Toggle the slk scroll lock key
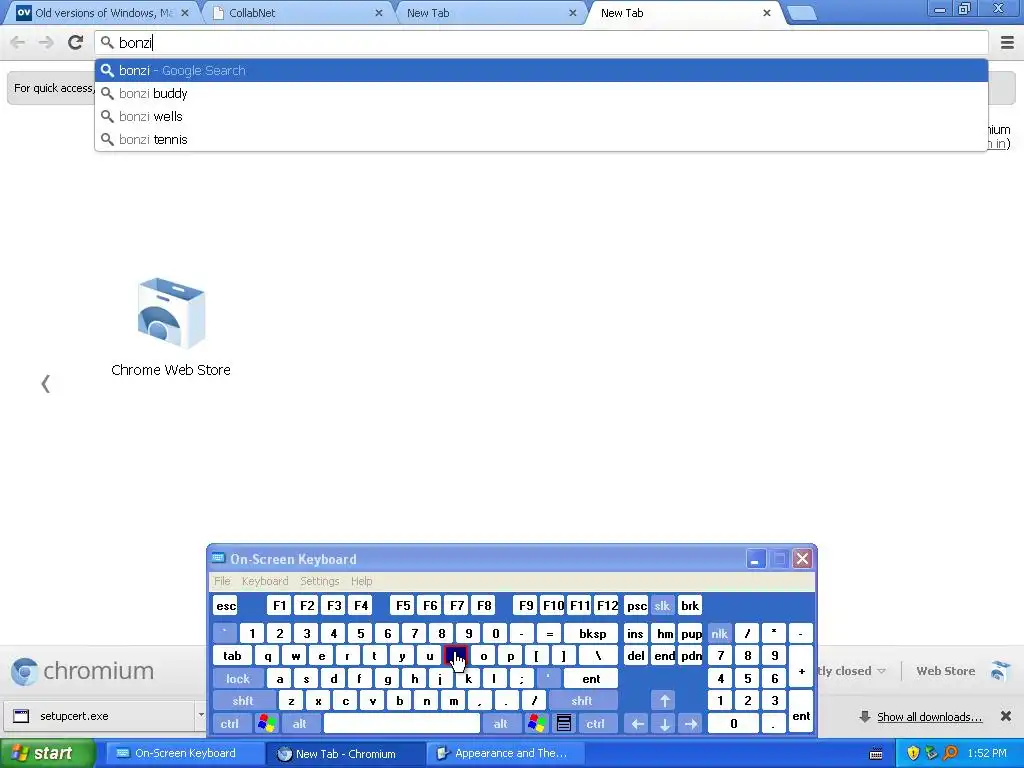Viewport: 1024px width, 768px height. [662, 605]
